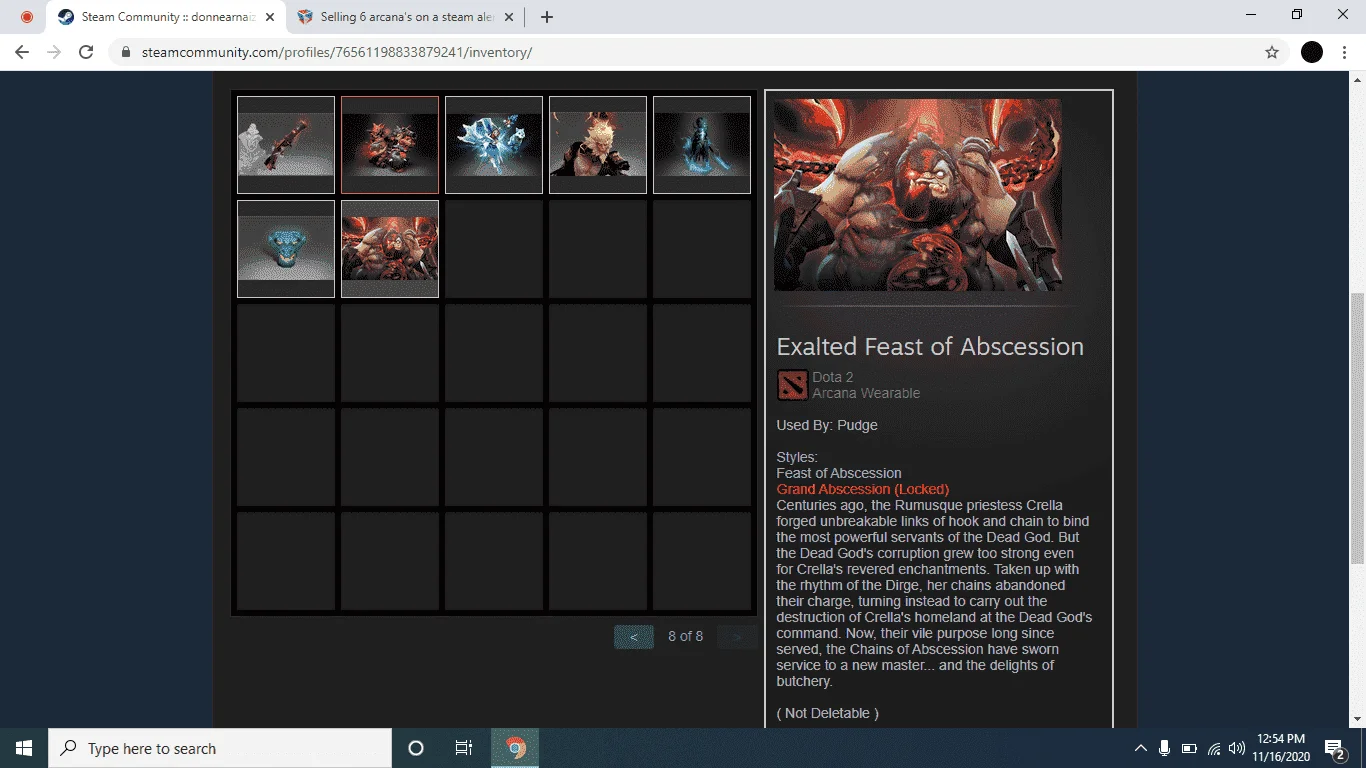Click the large Pudge arcana preview image
The width and height of the screenshot is (1366, 768).
[x=918, y=194]
